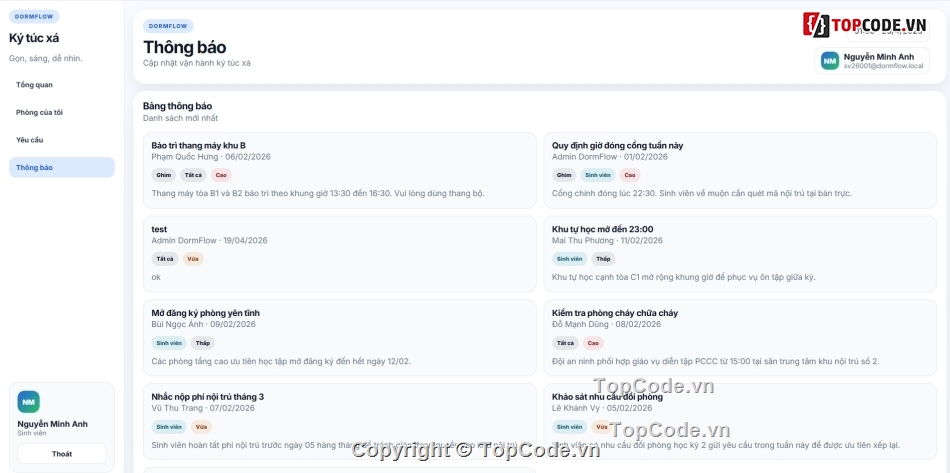This screenshot has width=950, height=473.
Task: Click Khu tự học cạnh tòa C1 description
Action: [683, 277]
